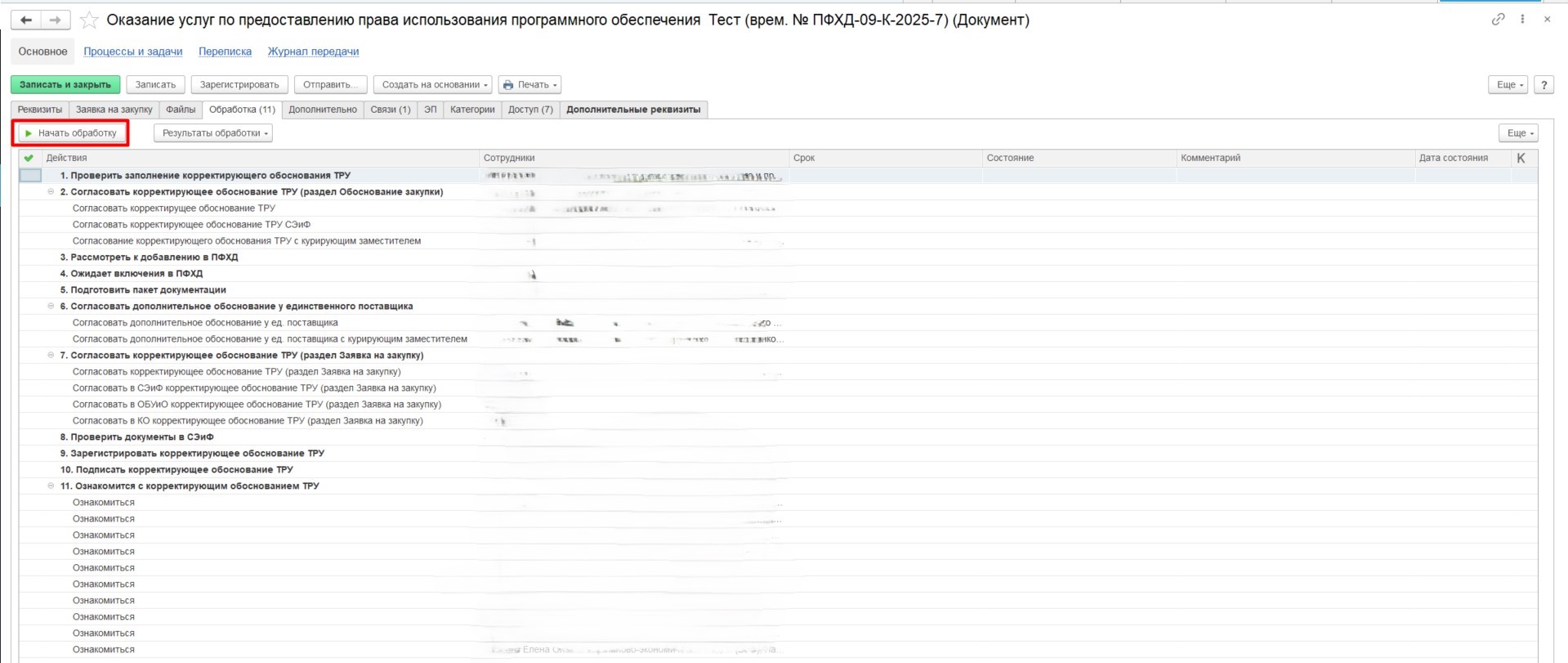Toggle the checkbox in row 1 of the actions list
The height and width of the screenshot is (663, 1568).
click(30, 175)
